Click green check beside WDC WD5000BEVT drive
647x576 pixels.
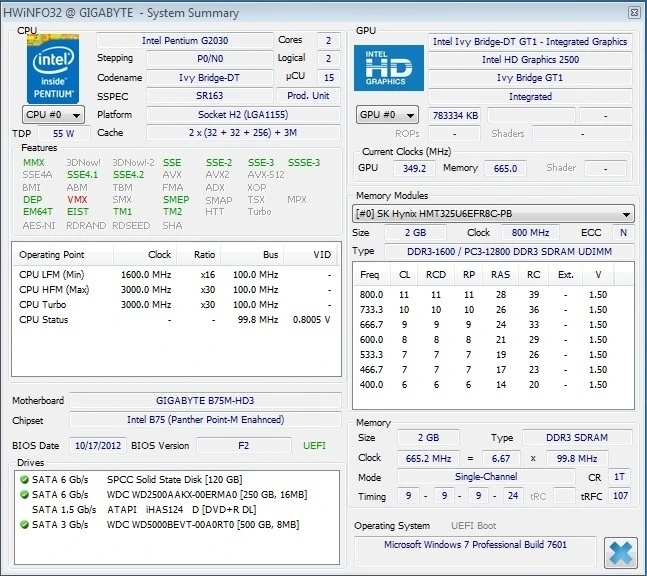click(x=24, y=524)
